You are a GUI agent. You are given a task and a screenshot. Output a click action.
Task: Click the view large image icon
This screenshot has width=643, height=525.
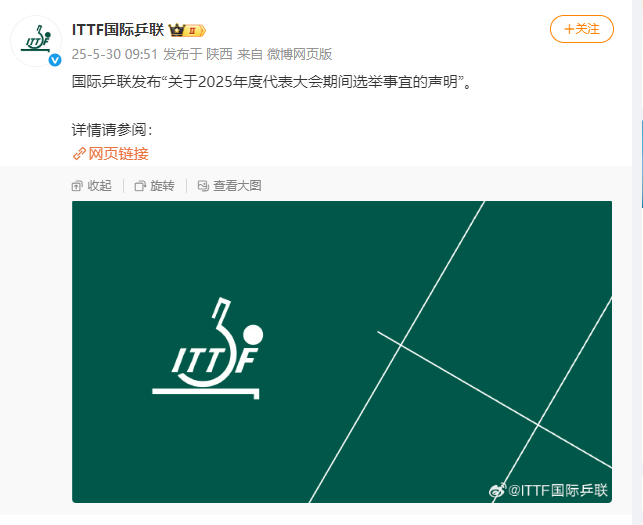pyautogui.click(x=203, y=186)
